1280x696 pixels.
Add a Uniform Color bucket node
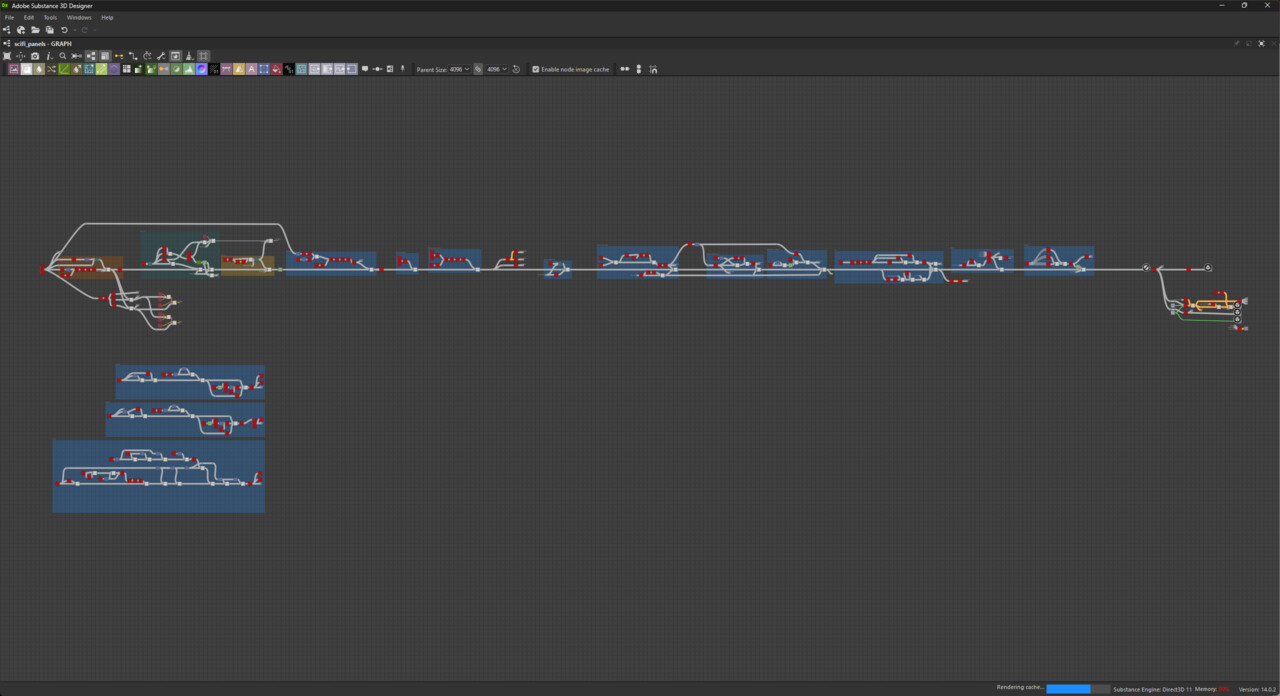coord(276,69)
